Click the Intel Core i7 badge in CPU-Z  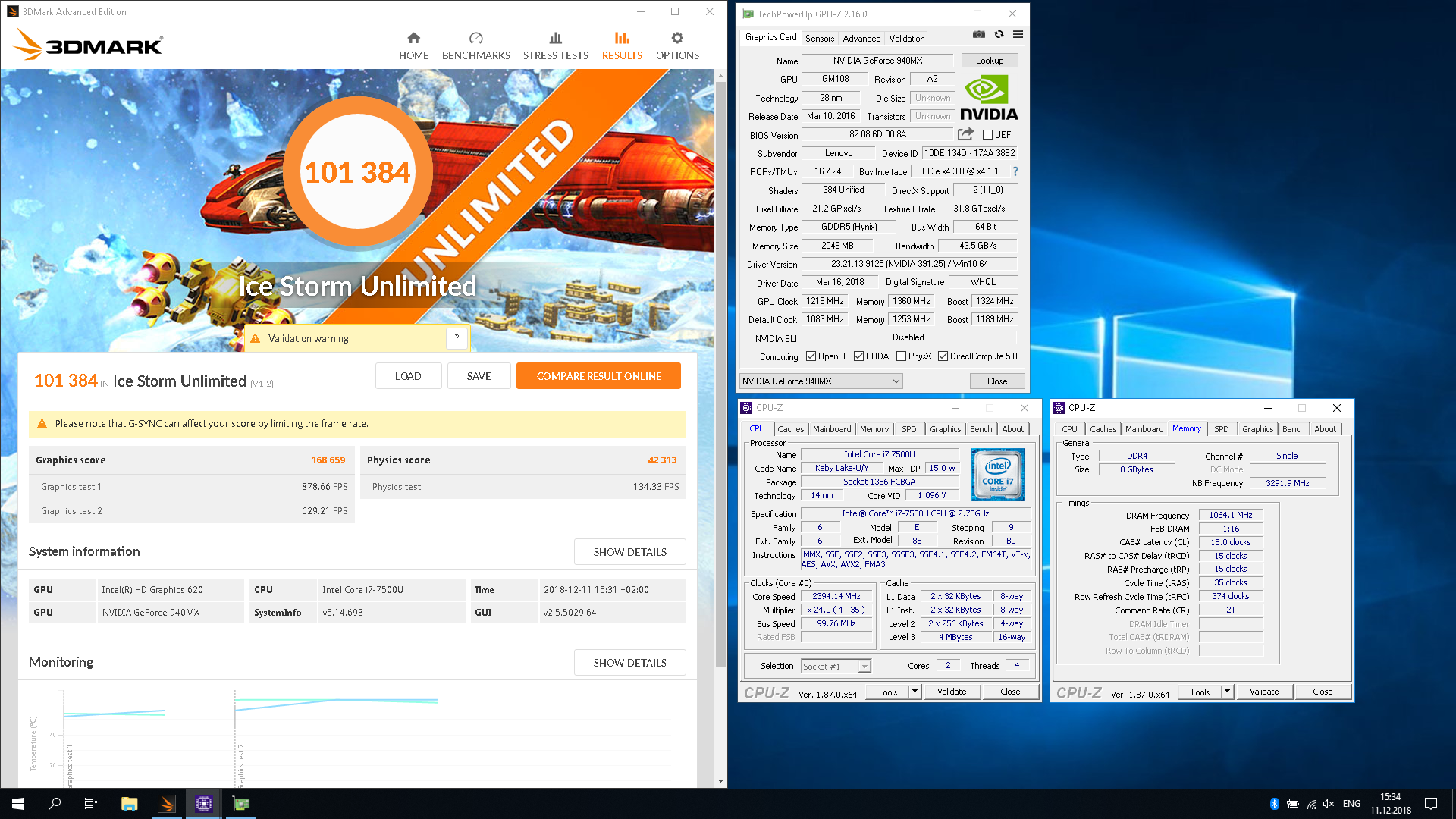pos(998,474)
